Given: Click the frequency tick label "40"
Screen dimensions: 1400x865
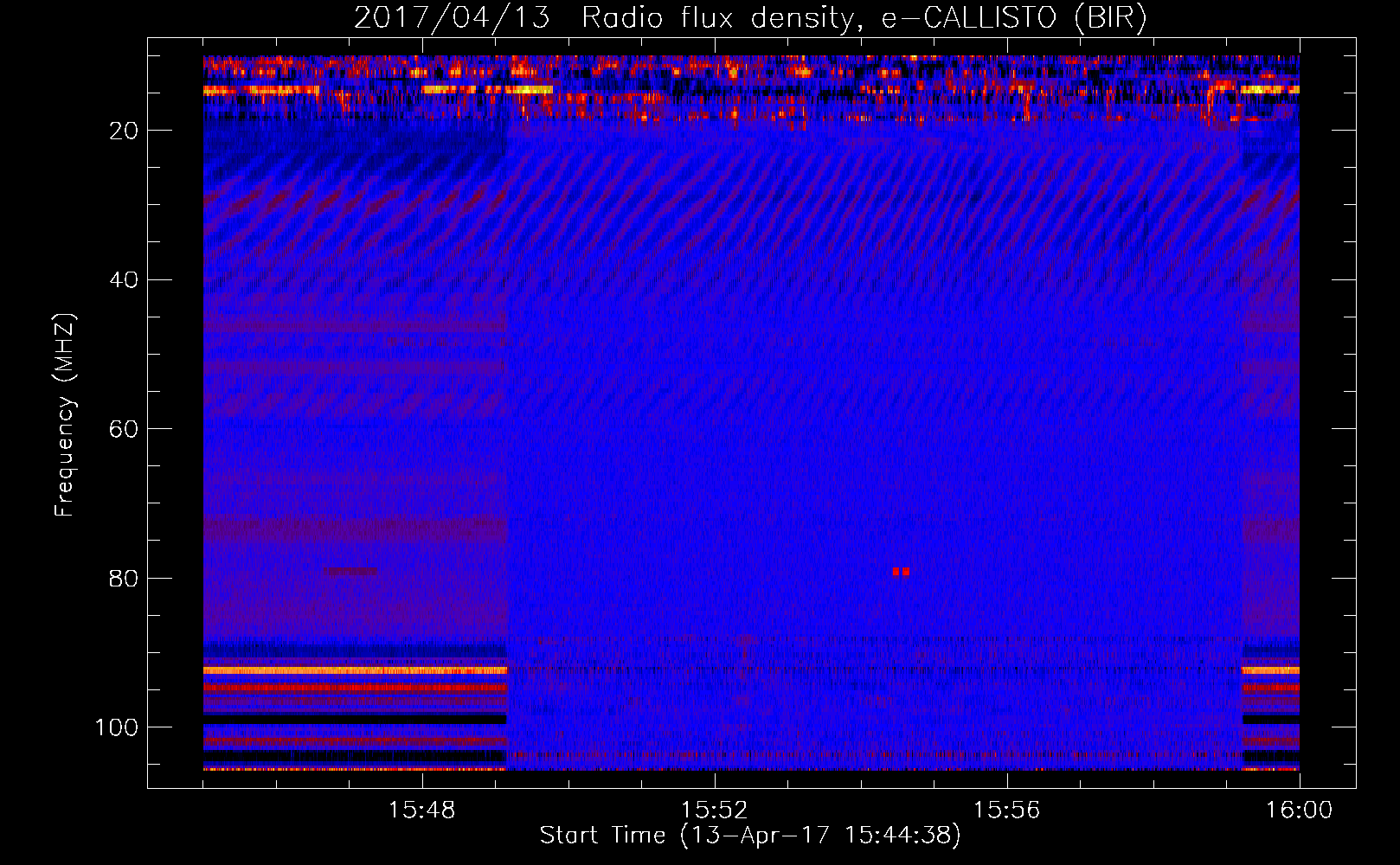Looking at the screenshot, I should click(124, 280).
